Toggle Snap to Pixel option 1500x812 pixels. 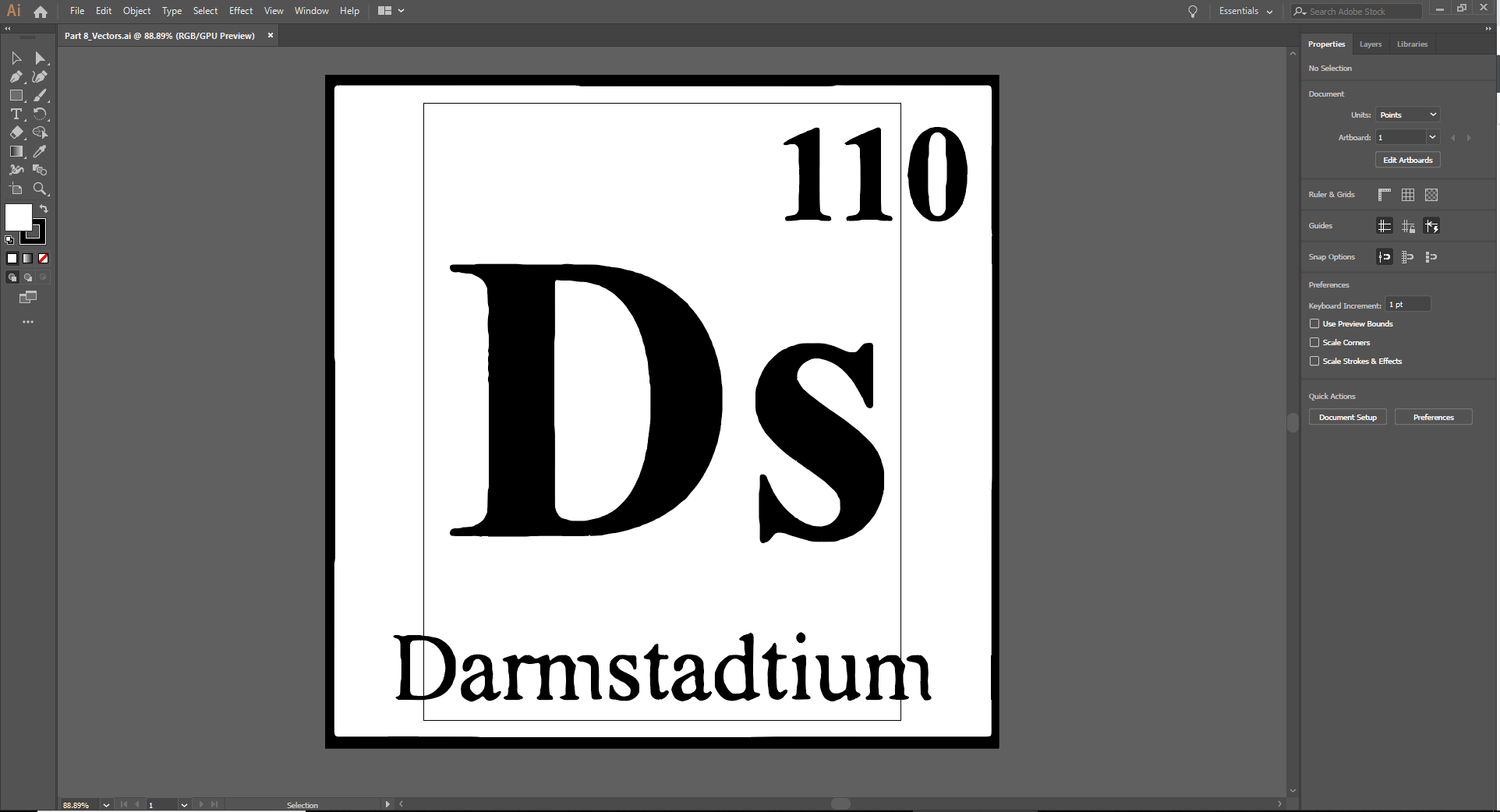[1431, 257]
